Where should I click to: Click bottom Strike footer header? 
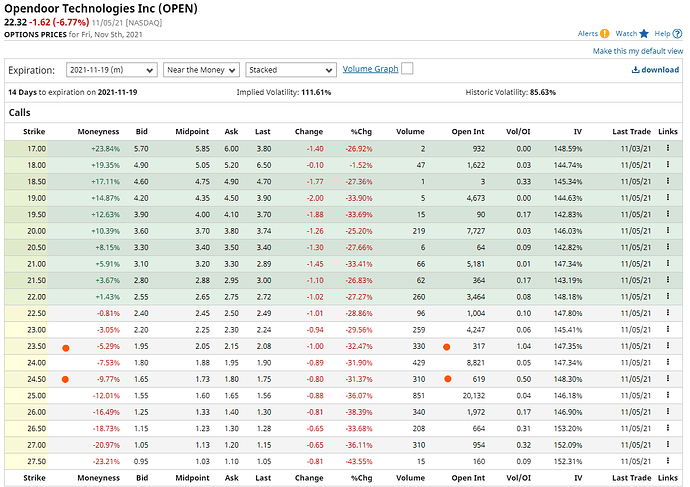pos(34,478)
